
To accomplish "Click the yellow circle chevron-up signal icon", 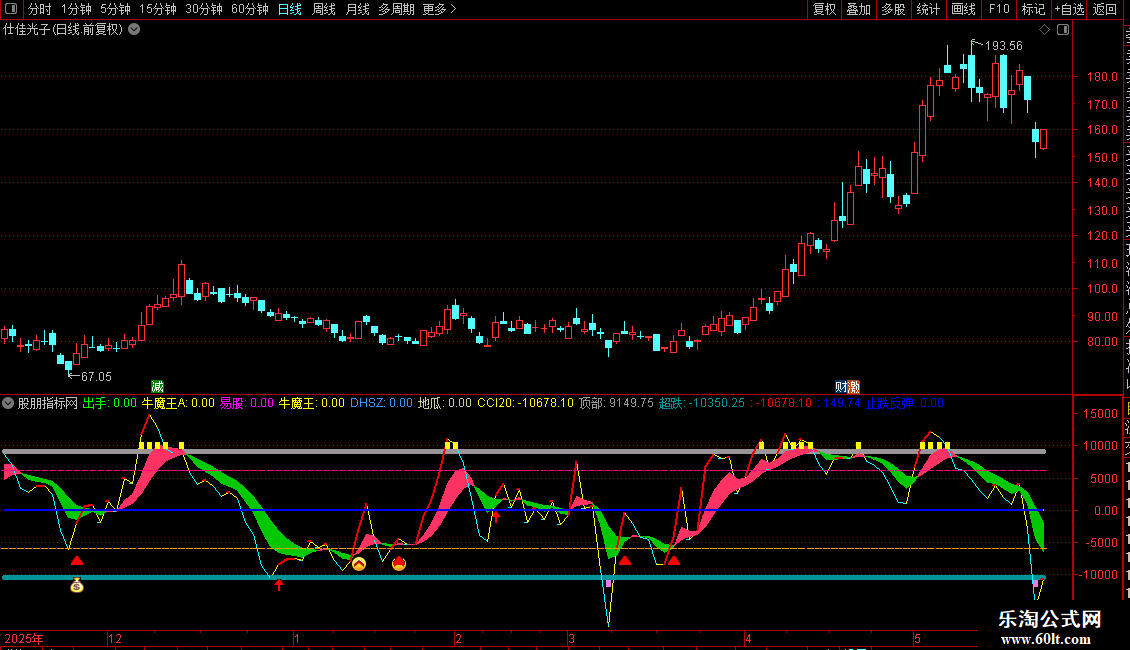I will click(x=359, y=564).
